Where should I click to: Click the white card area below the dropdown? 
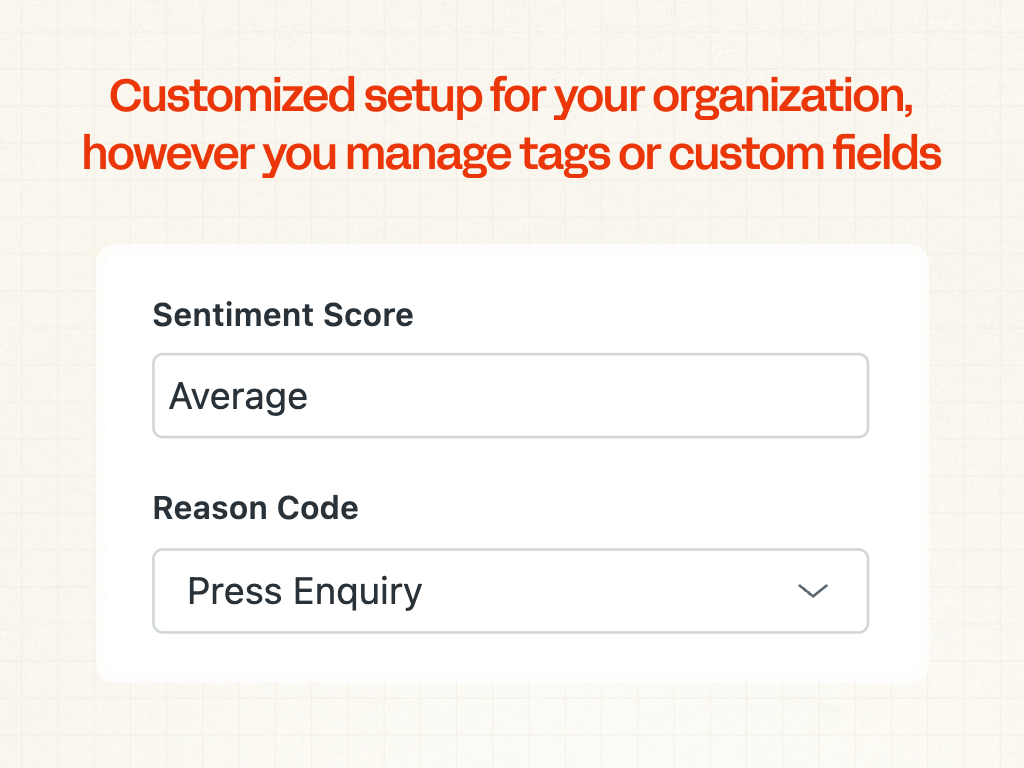point(510,658)
